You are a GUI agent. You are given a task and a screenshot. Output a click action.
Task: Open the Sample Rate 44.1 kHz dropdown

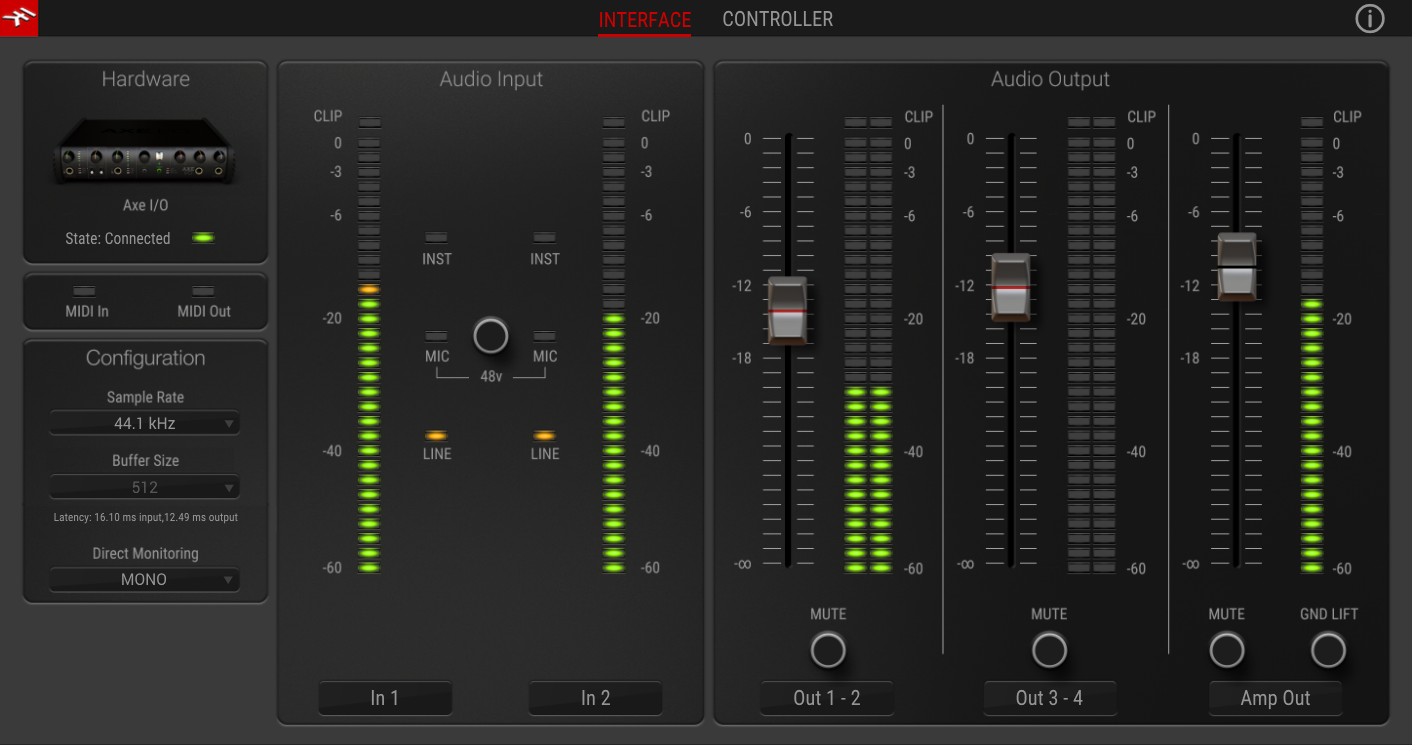145,424
